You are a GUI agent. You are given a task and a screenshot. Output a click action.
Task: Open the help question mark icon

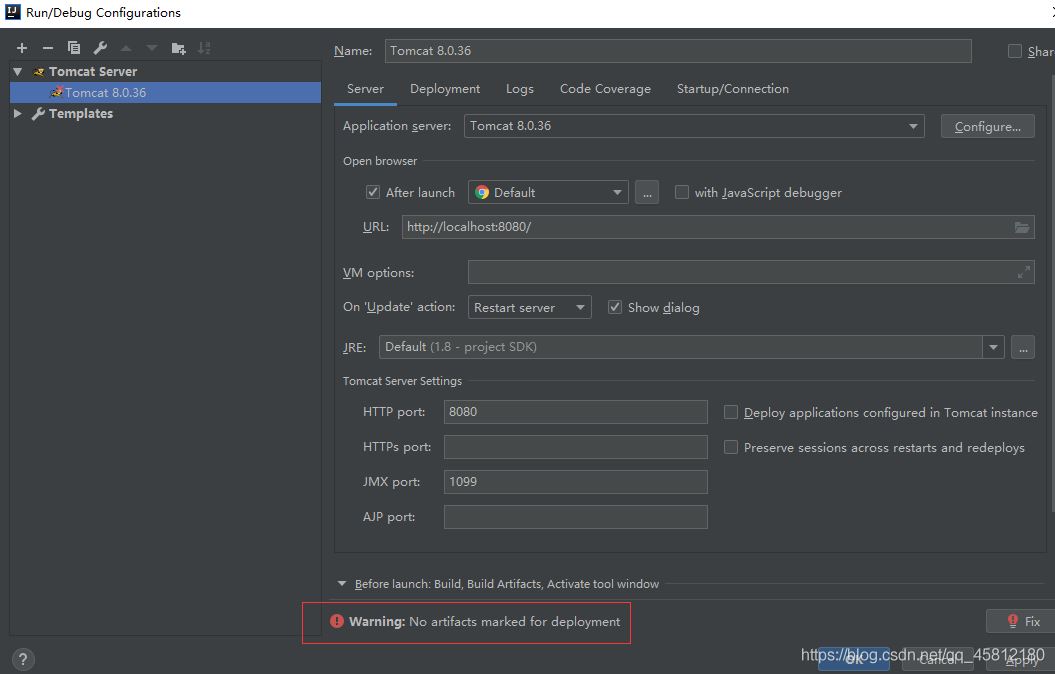22,659
